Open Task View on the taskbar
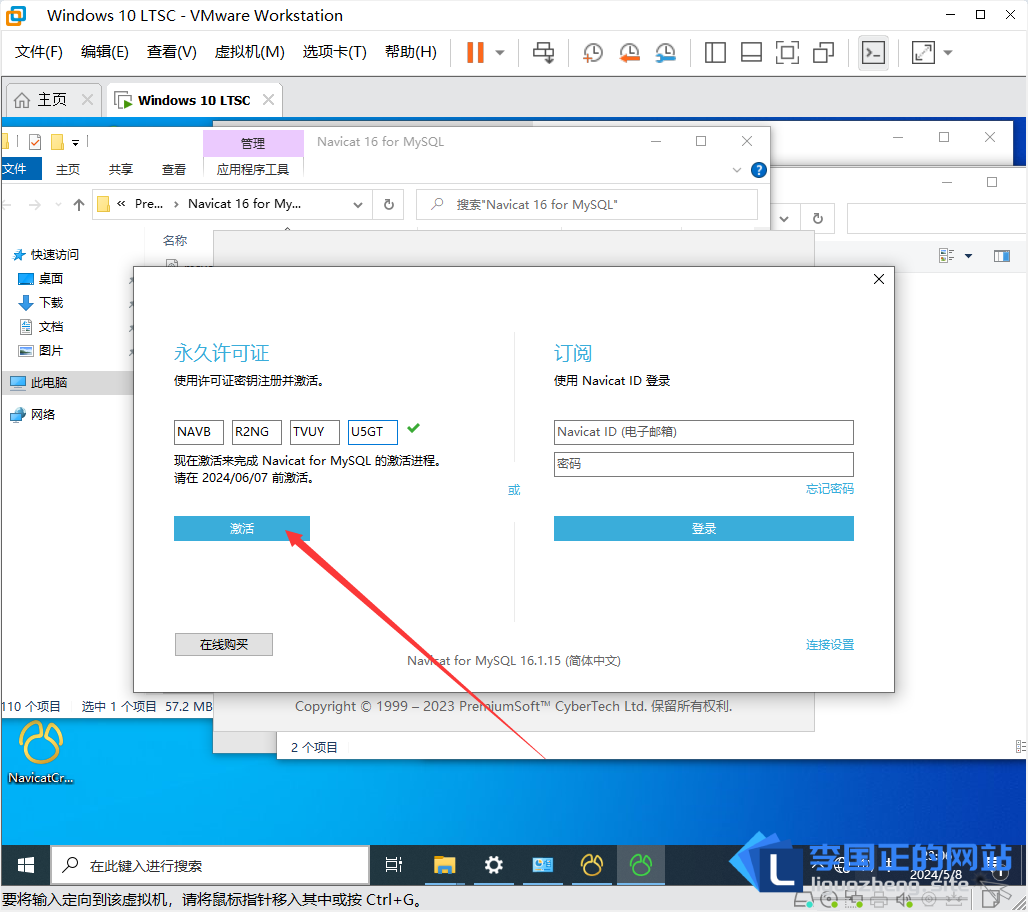 (393, 865)
